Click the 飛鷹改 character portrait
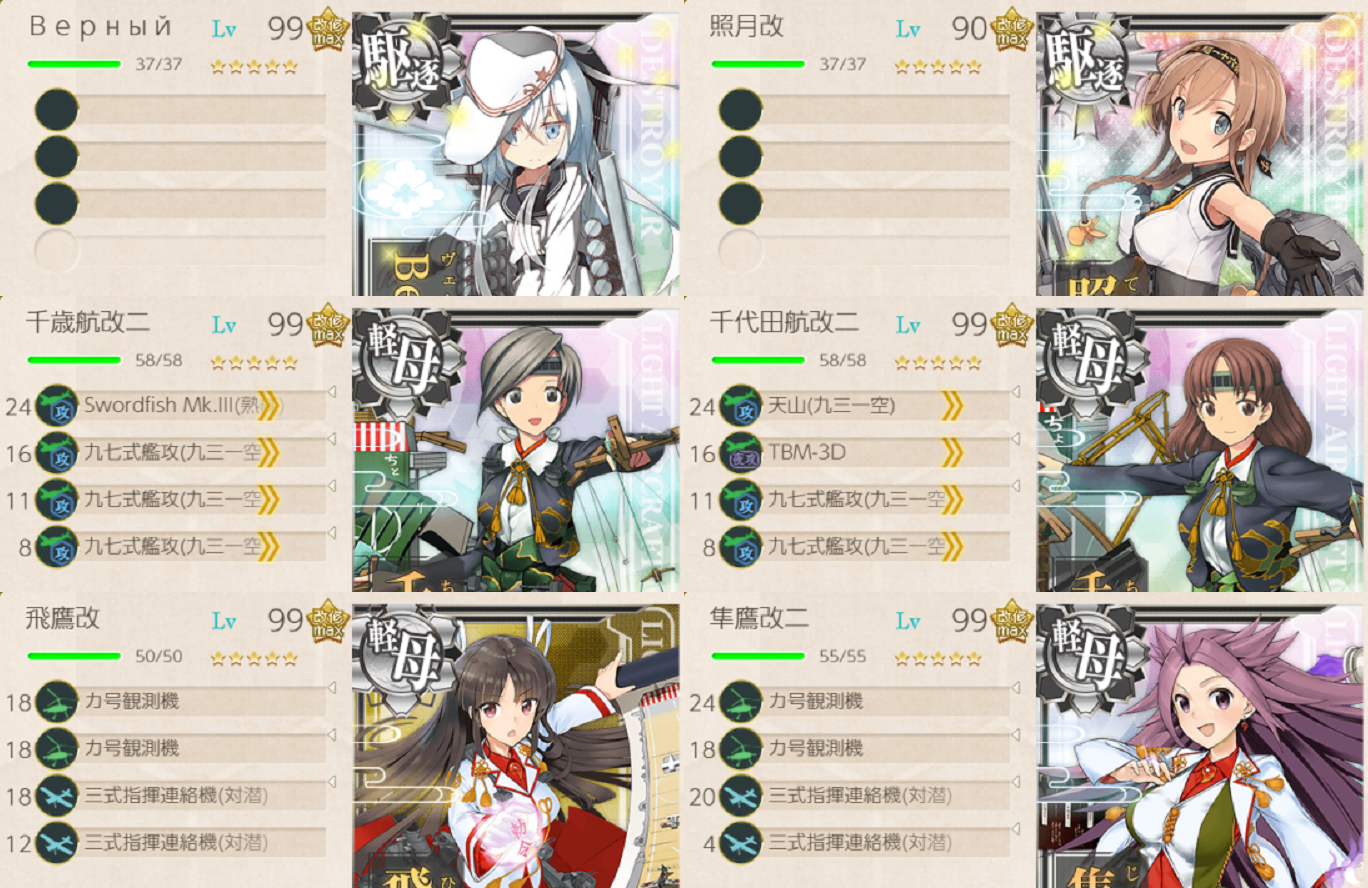Screen dimensions: 1368x888 (x=516, y=745)
